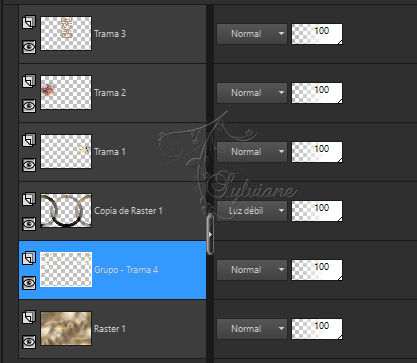The image size is (417, 363).
Task: Select the Trama 1 layer name
Action: coord(110,152)
